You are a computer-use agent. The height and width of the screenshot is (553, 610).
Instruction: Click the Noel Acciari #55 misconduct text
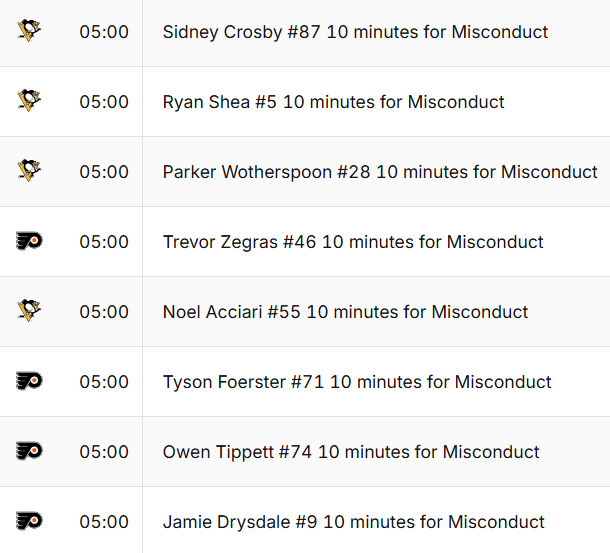point(345,312)
